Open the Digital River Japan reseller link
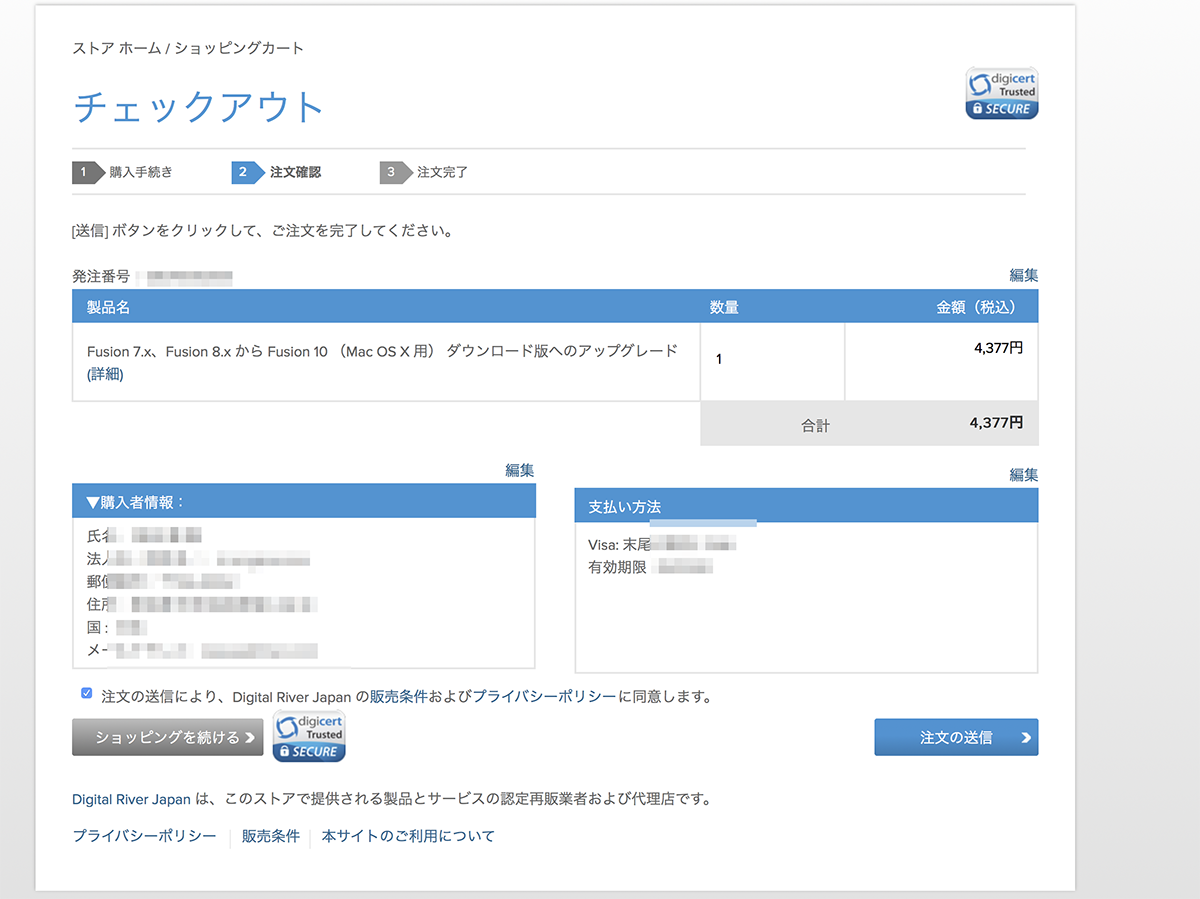Viewport: 1200px width, 899px height. [x=131, y=799]
